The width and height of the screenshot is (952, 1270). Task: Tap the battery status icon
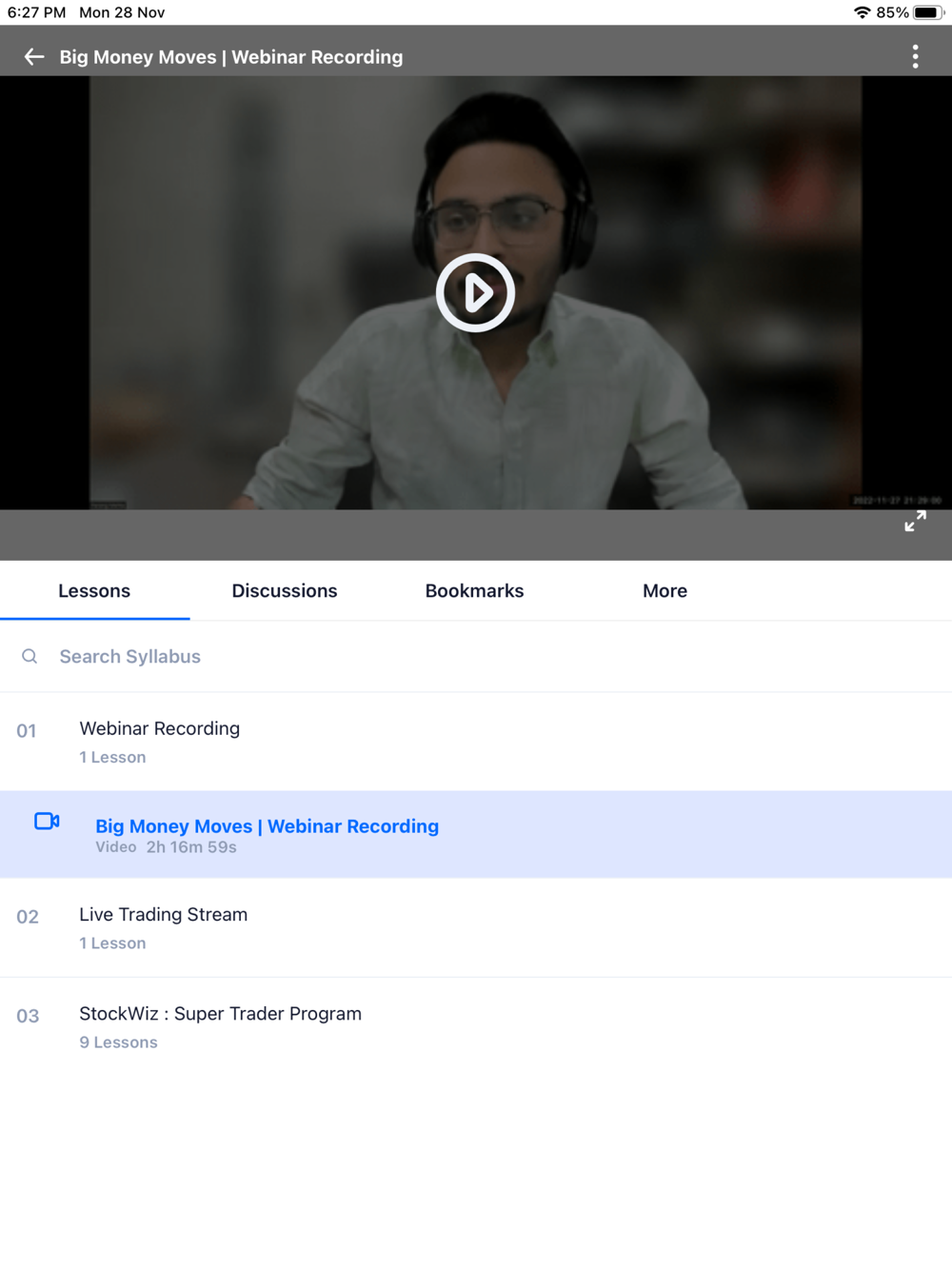click(x=928, y=12)
